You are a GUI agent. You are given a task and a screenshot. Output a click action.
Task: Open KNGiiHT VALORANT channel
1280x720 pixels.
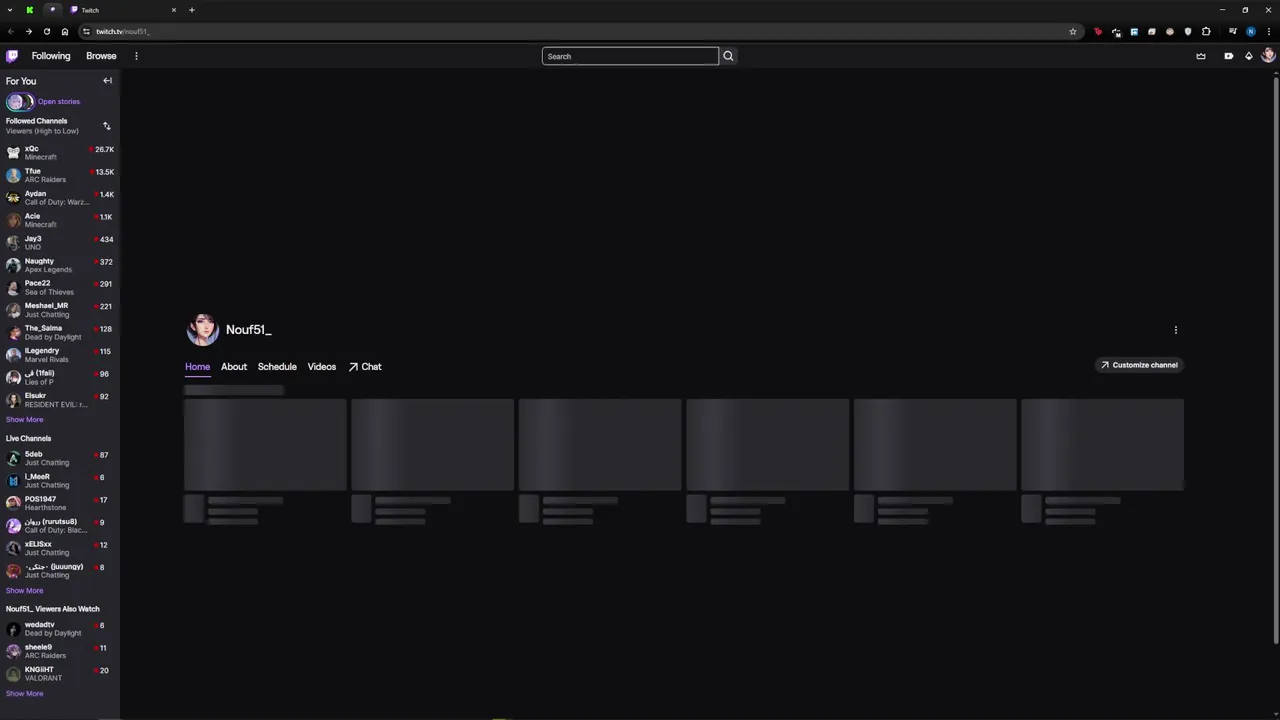click(60, 674)
